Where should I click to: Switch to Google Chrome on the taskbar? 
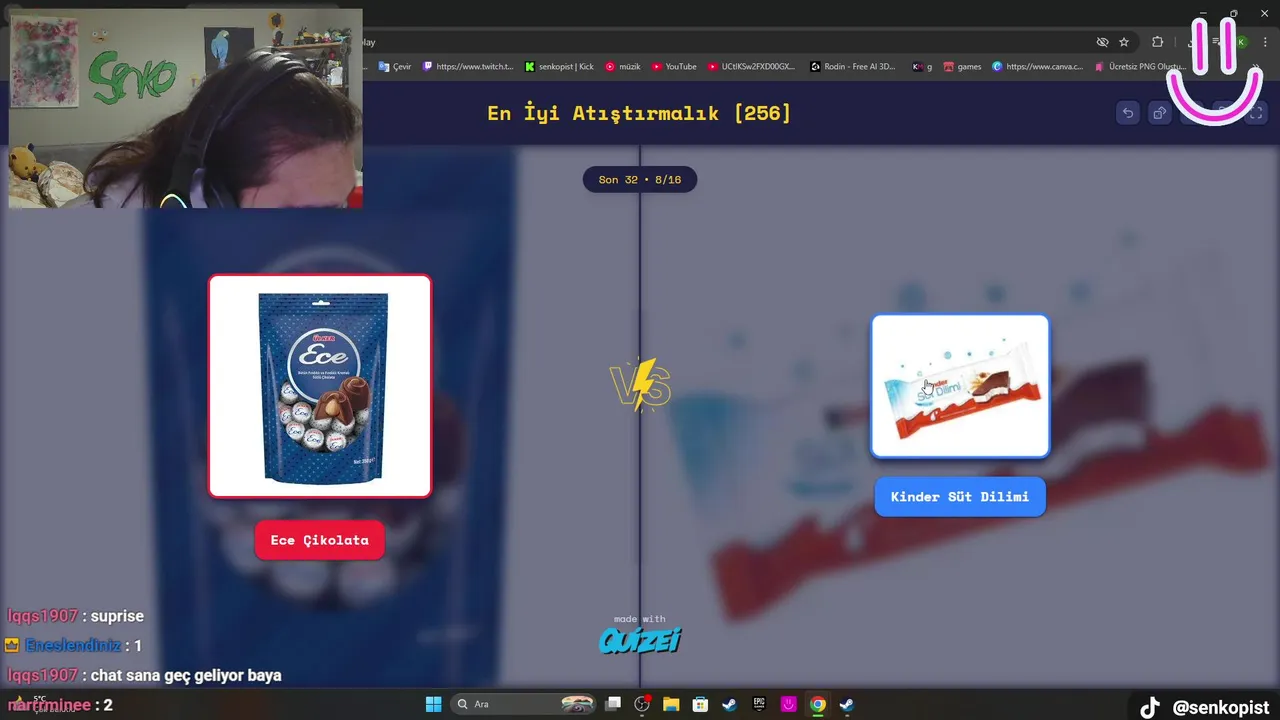(818, 704)
